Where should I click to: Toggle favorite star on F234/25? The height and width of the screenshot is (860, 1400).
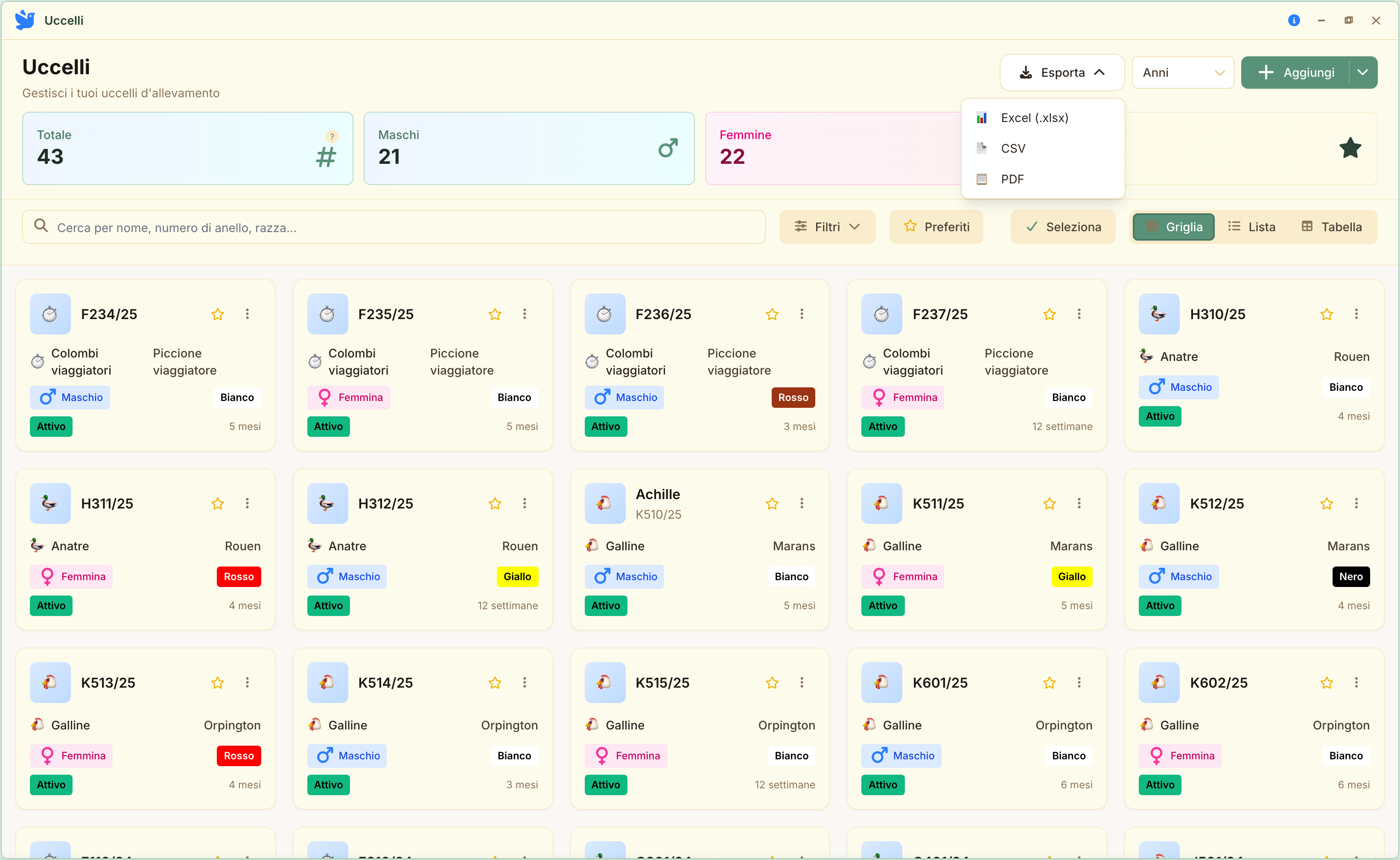click(217, 314)
